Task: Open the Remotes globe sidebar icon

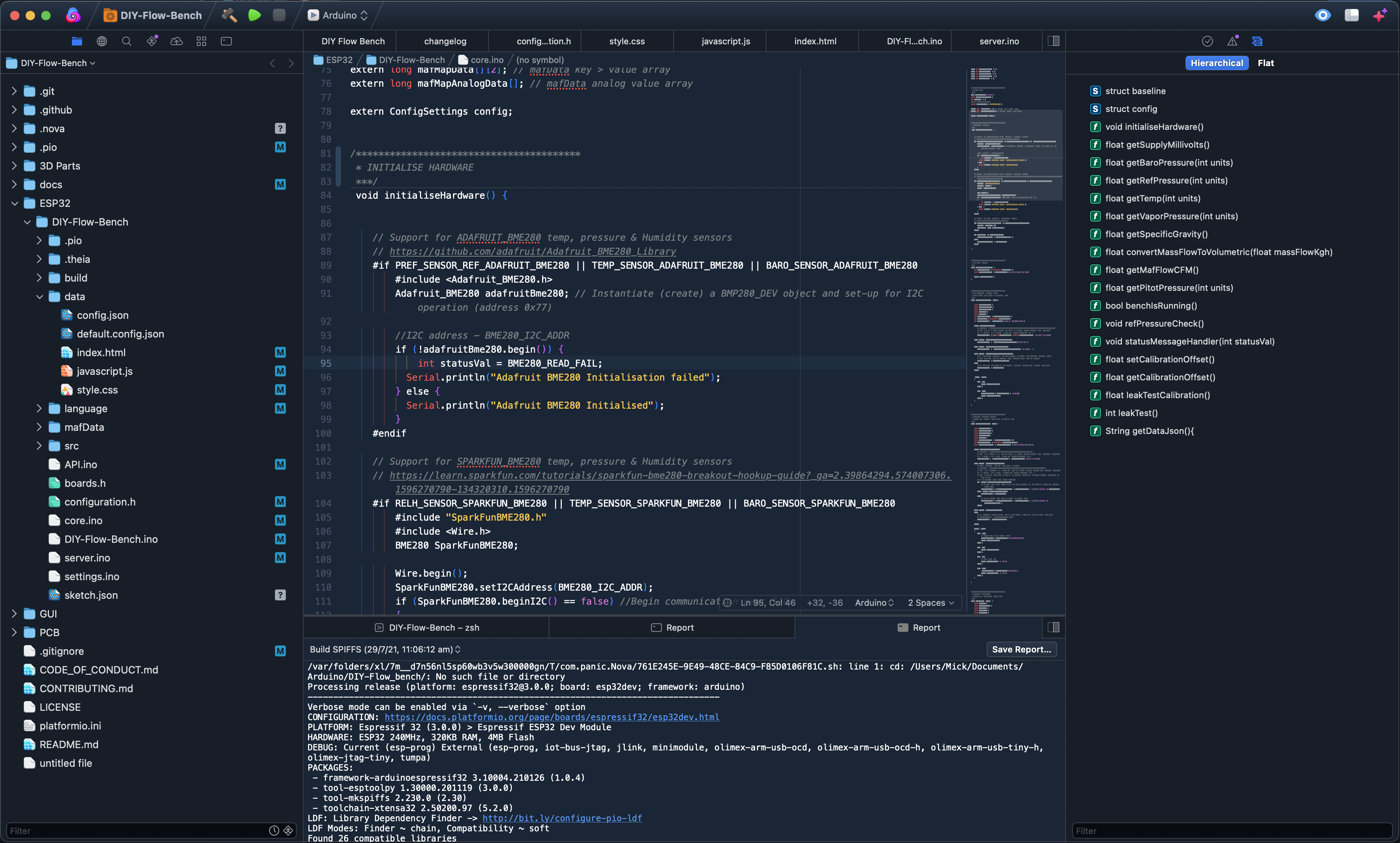Action: [101, 41]
